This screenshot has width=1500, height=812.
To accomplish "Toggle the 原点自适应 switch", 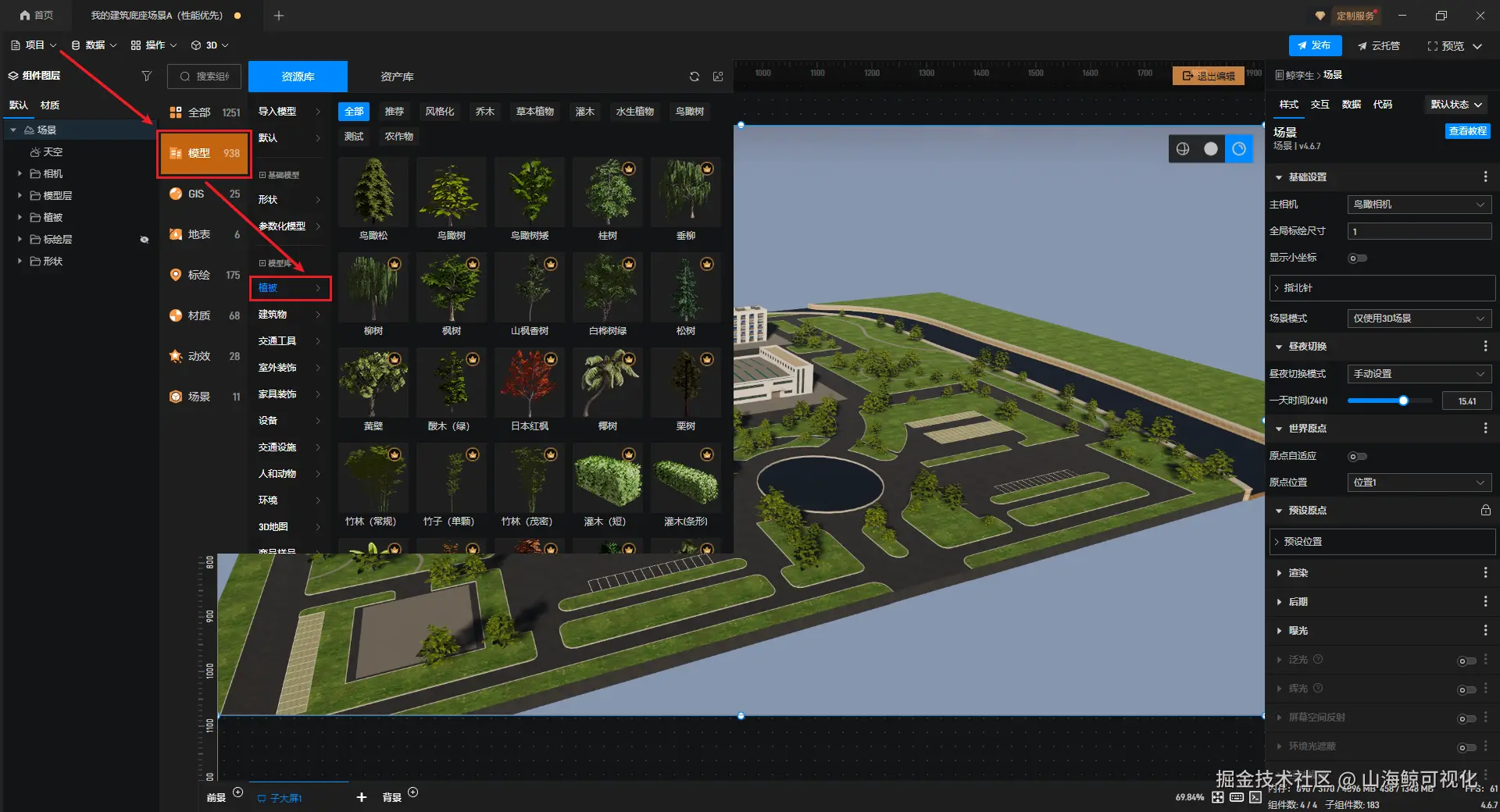I will click(x=1358, y=457).
